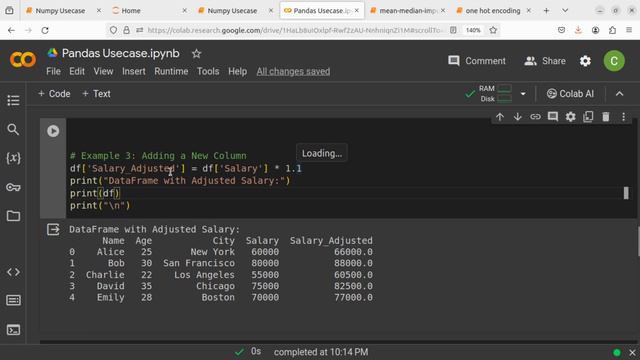Screen dimensions: 640x360
Task: Open the variables {x} panel
Action: pos(13,158)
